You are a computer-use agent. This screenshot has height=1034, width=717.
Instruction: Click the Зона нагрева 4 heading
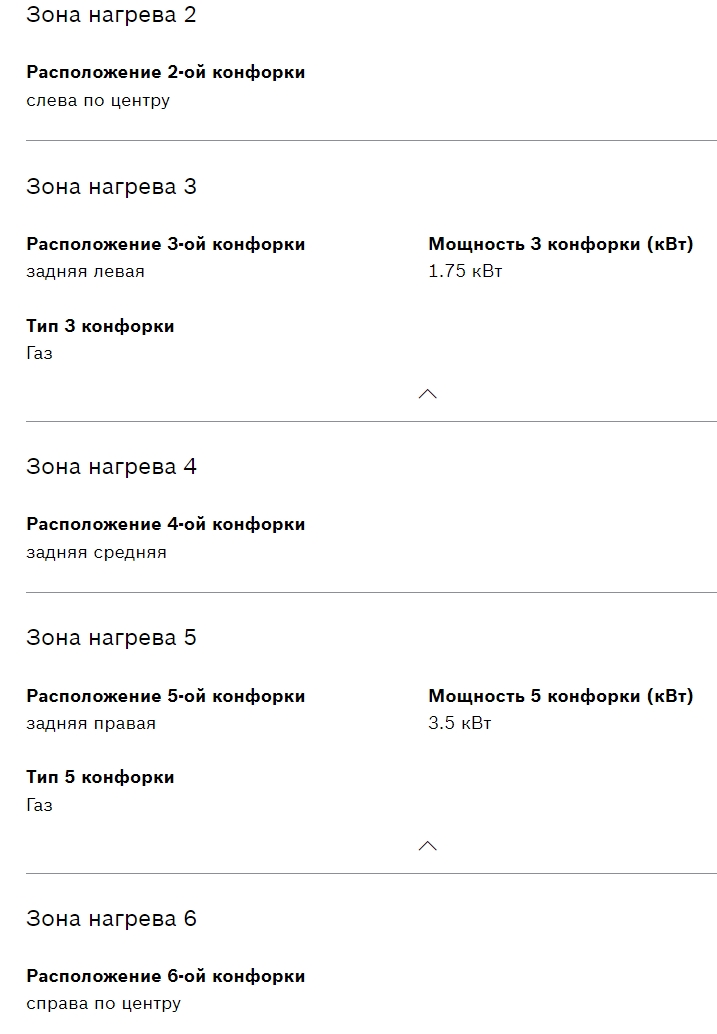pyautogui.click(x=111, y=467)
